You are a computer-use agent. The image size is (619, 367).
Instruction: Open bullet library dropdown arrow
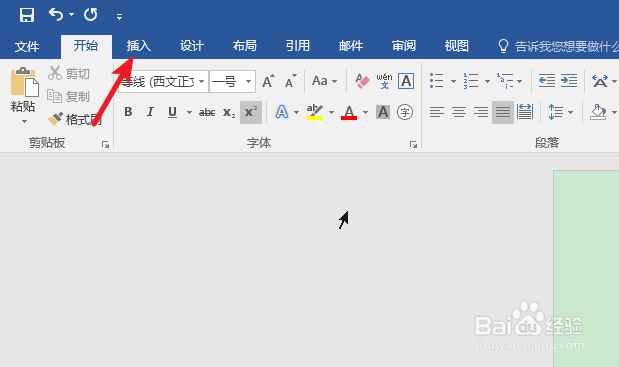(x=453, y=81)
